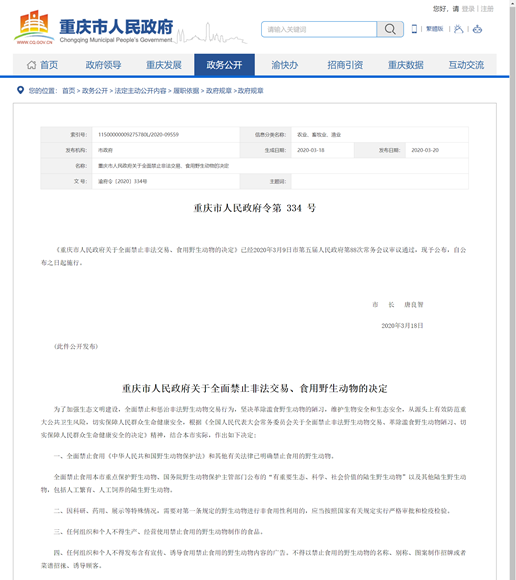Click the category value 农业、畜牧业、渔业
Viewport: 516px width, 580px height.
point(319,135)
